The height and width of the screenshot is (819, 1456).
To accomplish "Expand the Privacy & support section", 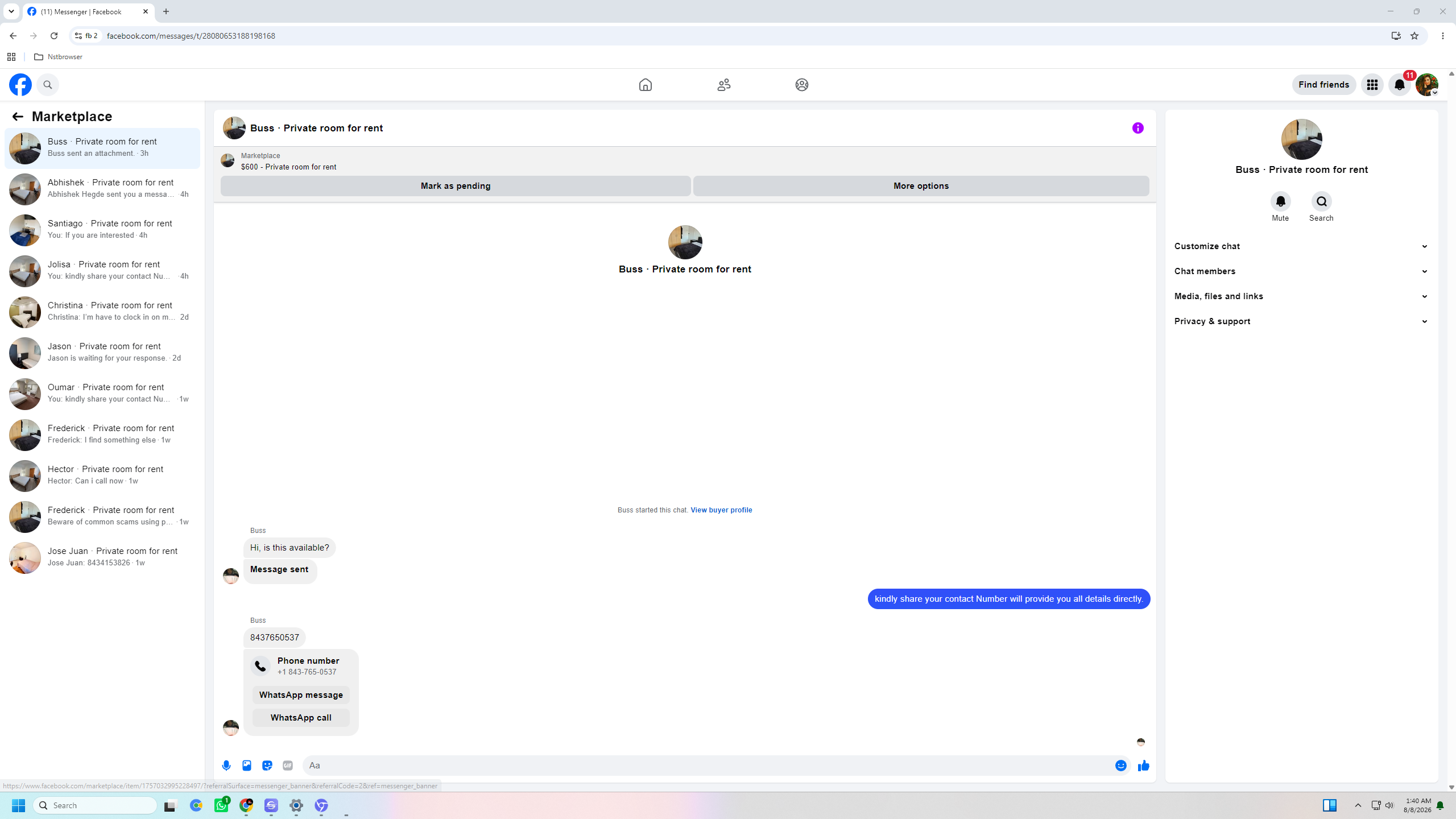I will point(1301,321).
